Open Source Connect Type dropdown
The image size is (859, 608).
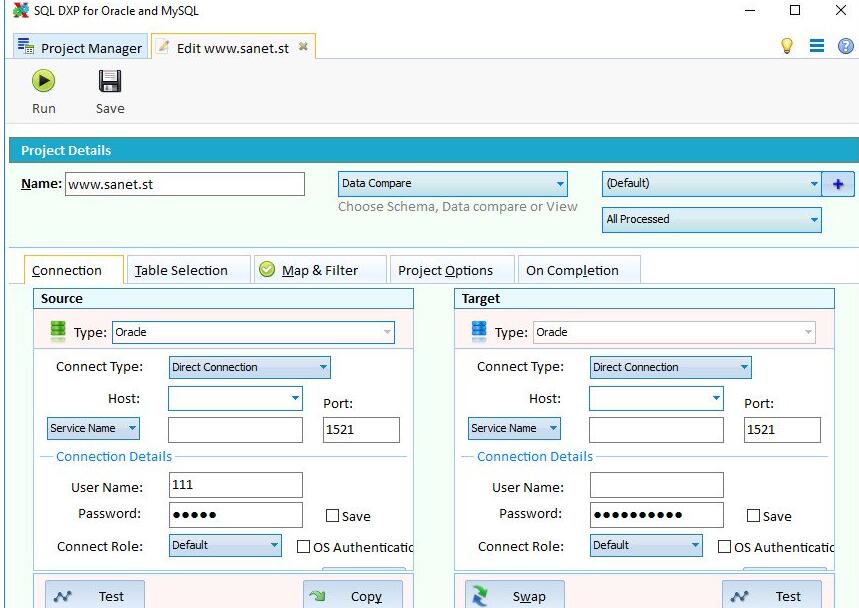point(249,367)
